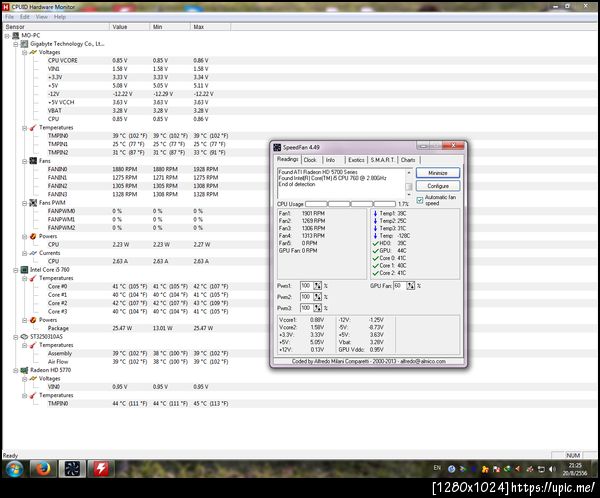
Task: Click the taskbar clock showing 21:25
Action: point(575,469)
